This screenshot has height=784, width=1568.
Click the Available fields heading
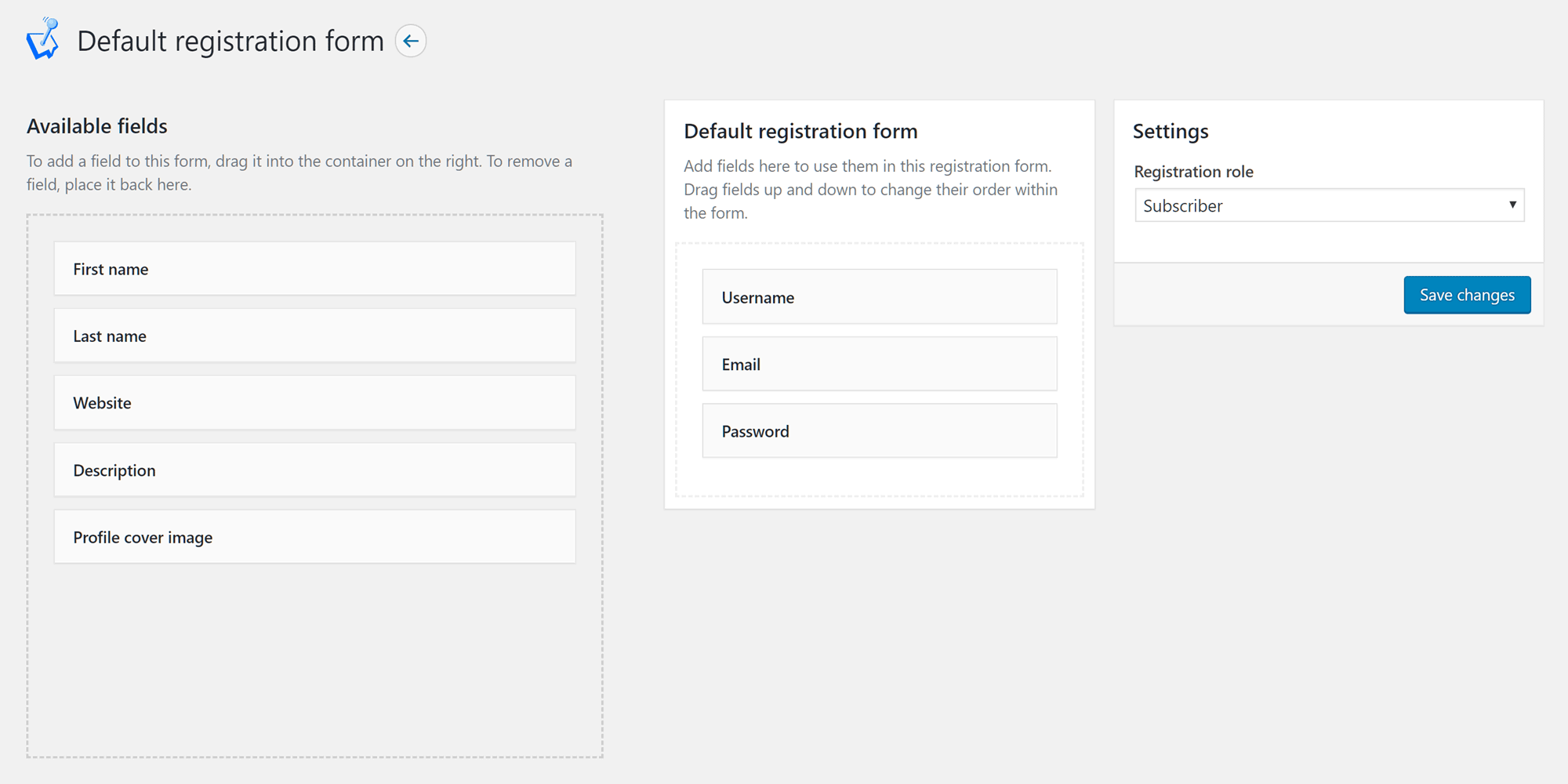97,126
